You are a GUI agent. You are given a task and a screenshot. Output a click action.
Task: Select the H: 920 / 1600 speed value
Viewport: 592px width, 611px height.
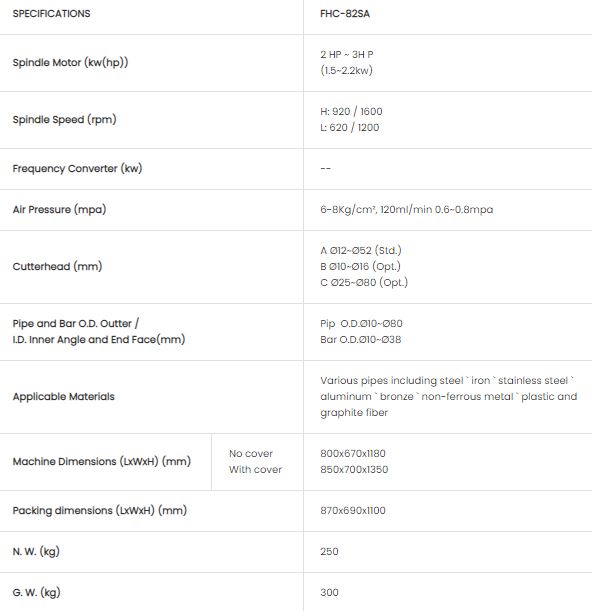351,111
